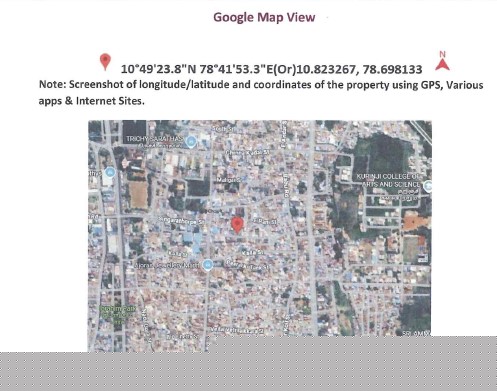Click the coordinates text 10°49'23.8"N 78°41'53.3"E
The width and height of the screenshot is (497, 391).
click(197, 69)
